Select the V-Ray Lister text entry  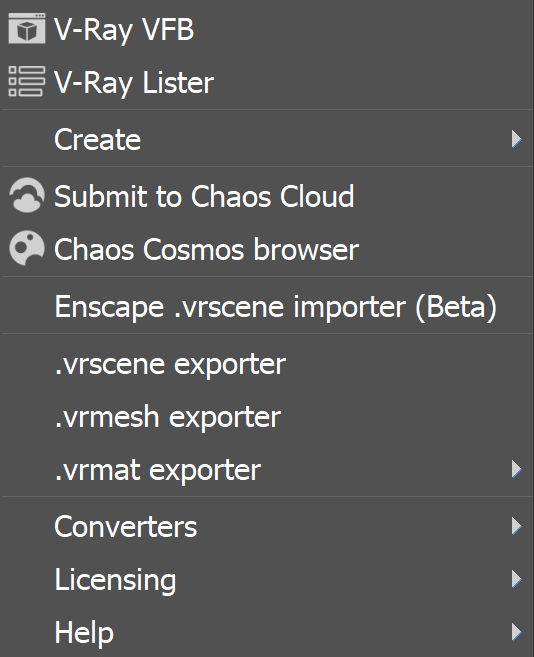coord(134,83)
